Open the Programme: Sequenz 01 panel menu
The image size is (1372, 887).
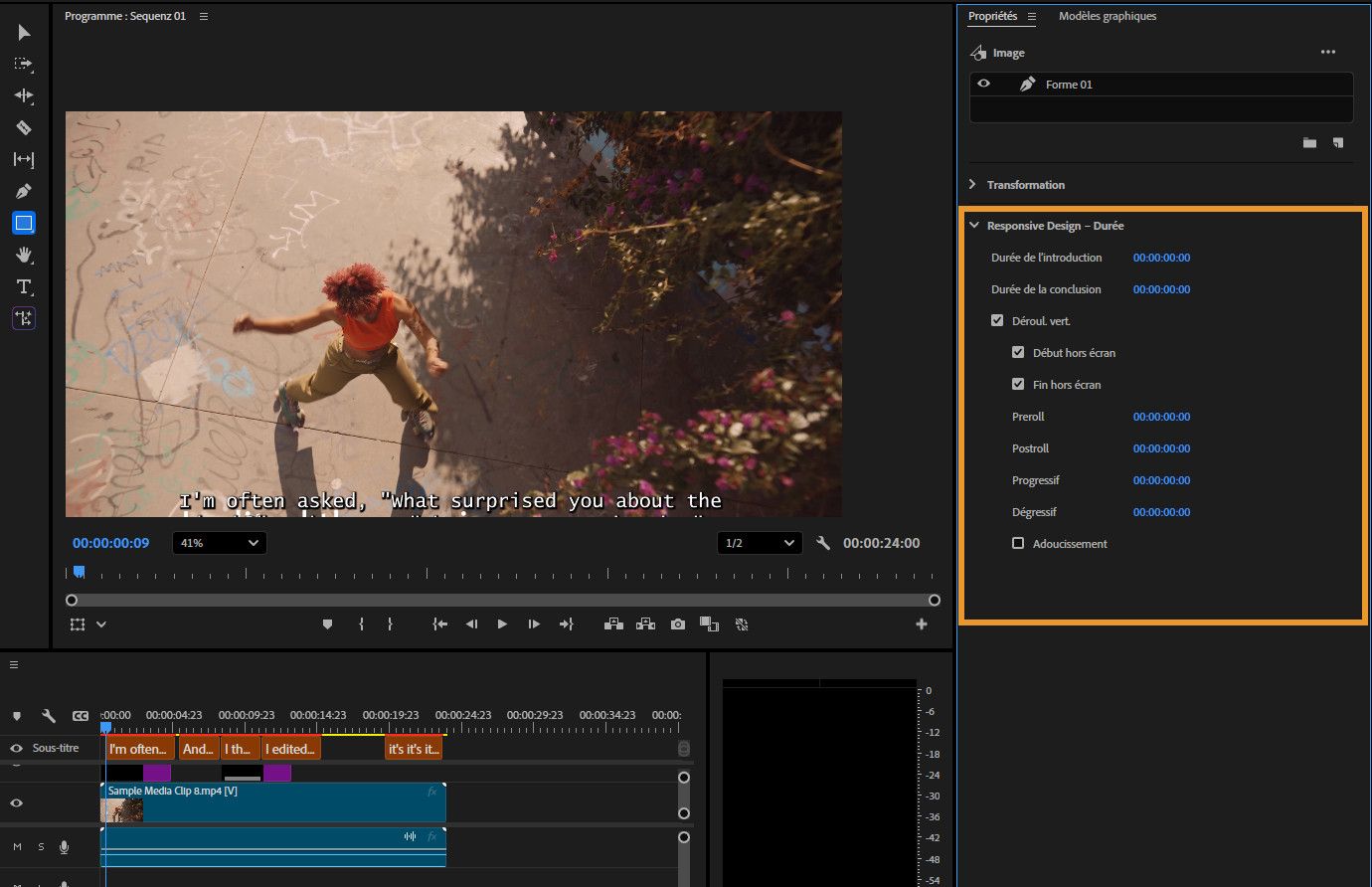204,17
